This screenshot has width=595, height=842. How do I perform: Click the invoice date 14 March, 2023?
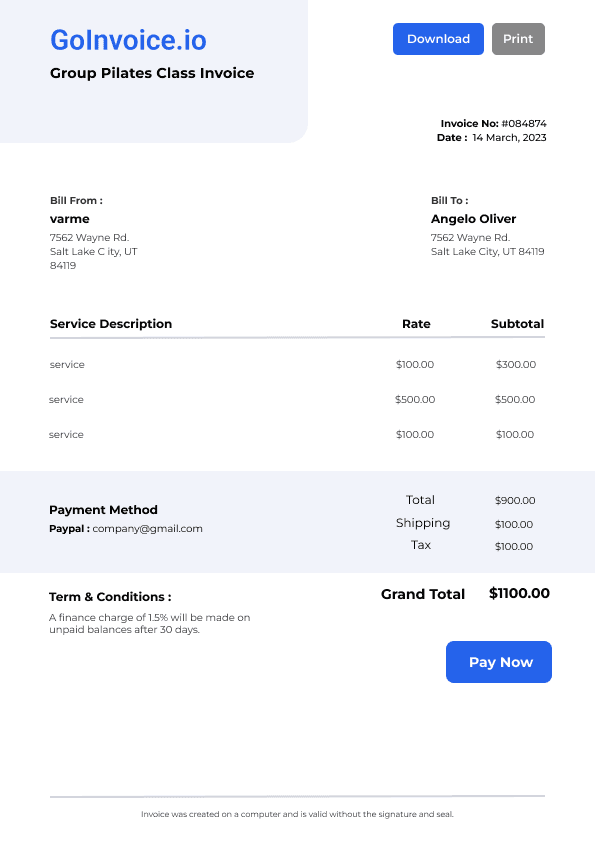tap(509, 137)
